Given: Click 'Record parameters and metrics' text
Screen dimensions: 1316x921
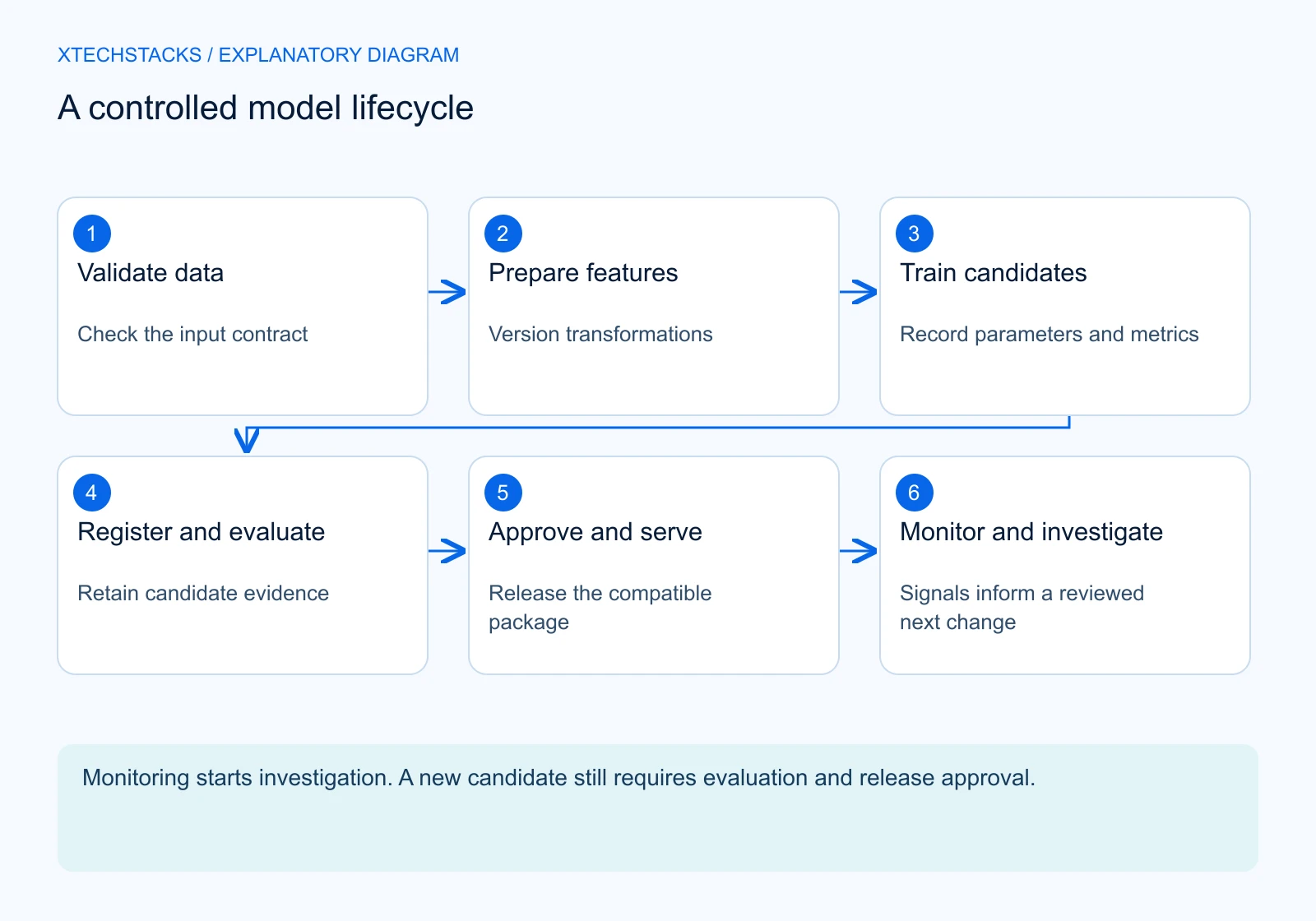Looking at the screenshot, I should click(x=1050, y=334).
